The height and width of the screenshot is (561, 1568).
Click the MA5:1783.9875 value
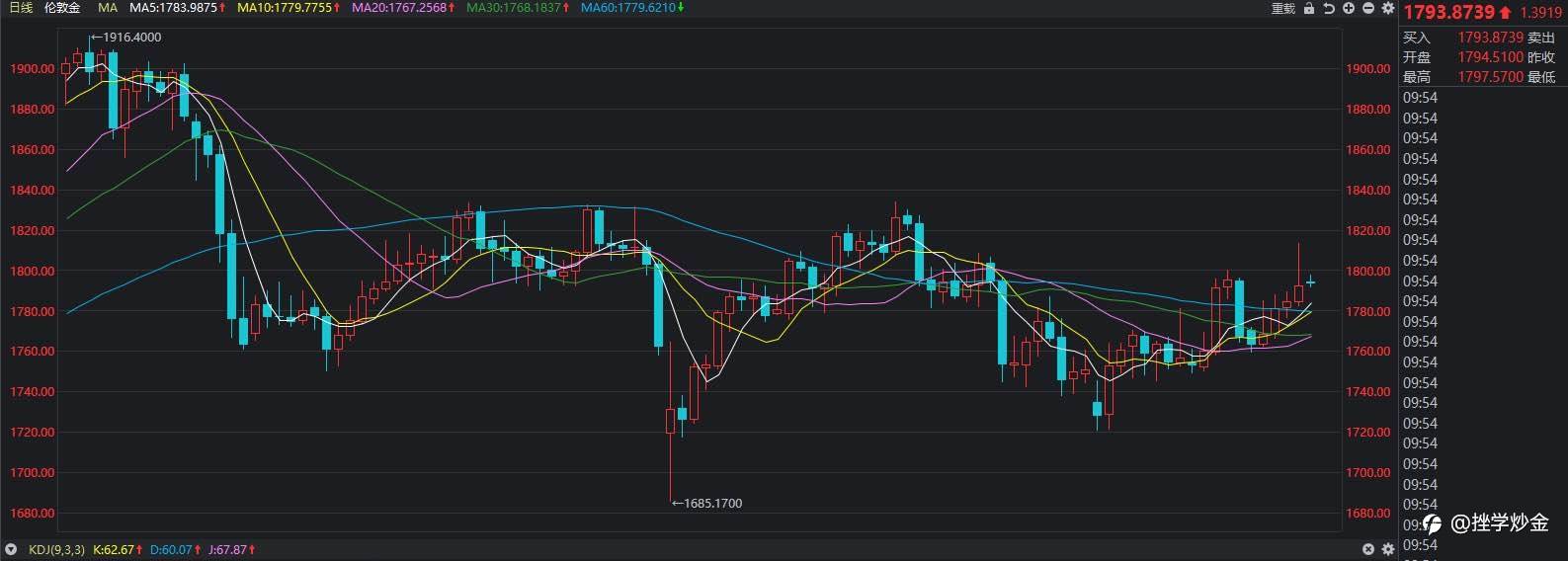(x=173, y=8)
